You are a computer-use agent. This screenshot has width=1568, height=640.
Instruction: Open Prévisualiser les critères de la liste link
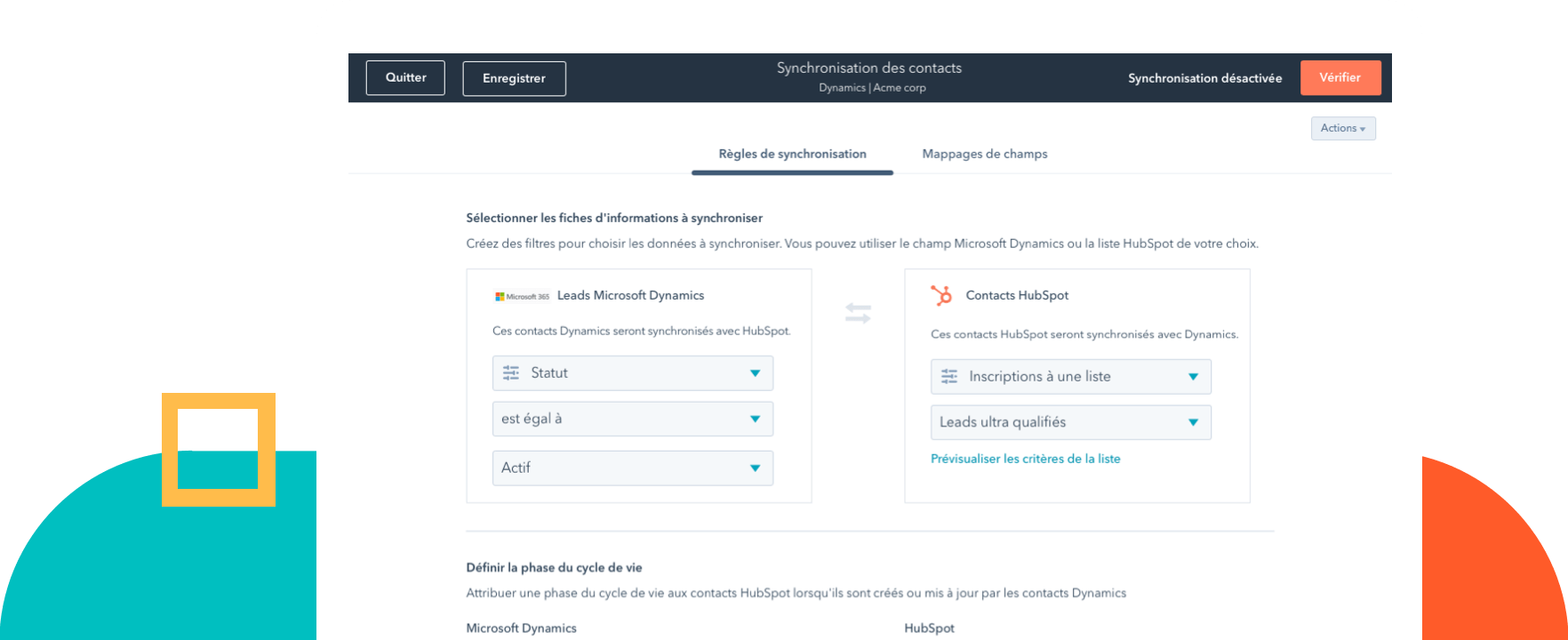(x=1025, y=460)
